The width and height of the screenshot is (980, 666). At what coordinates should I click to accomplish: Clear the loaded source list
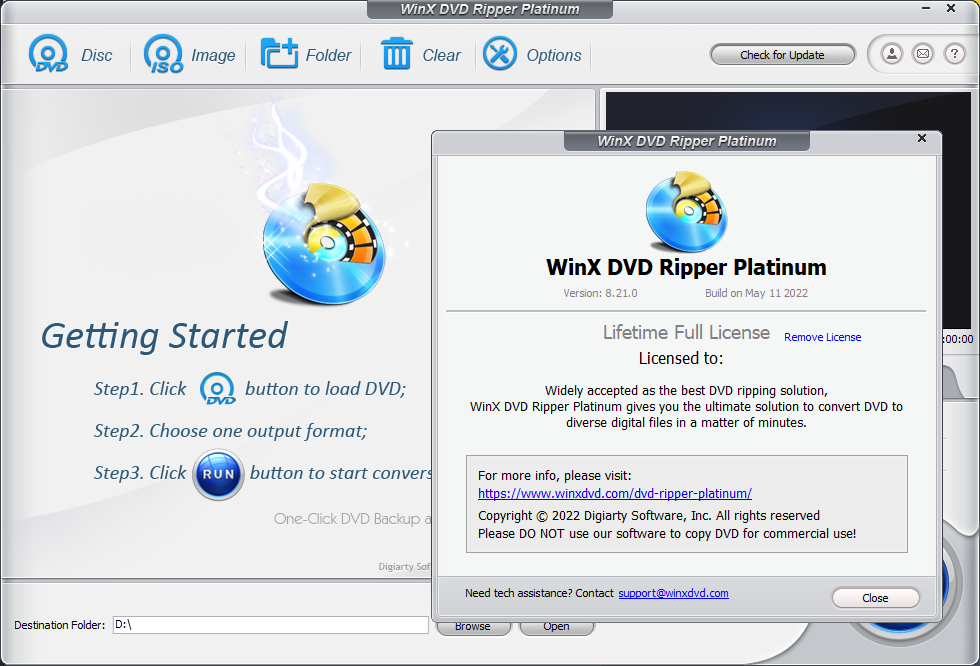click(421, 54)
